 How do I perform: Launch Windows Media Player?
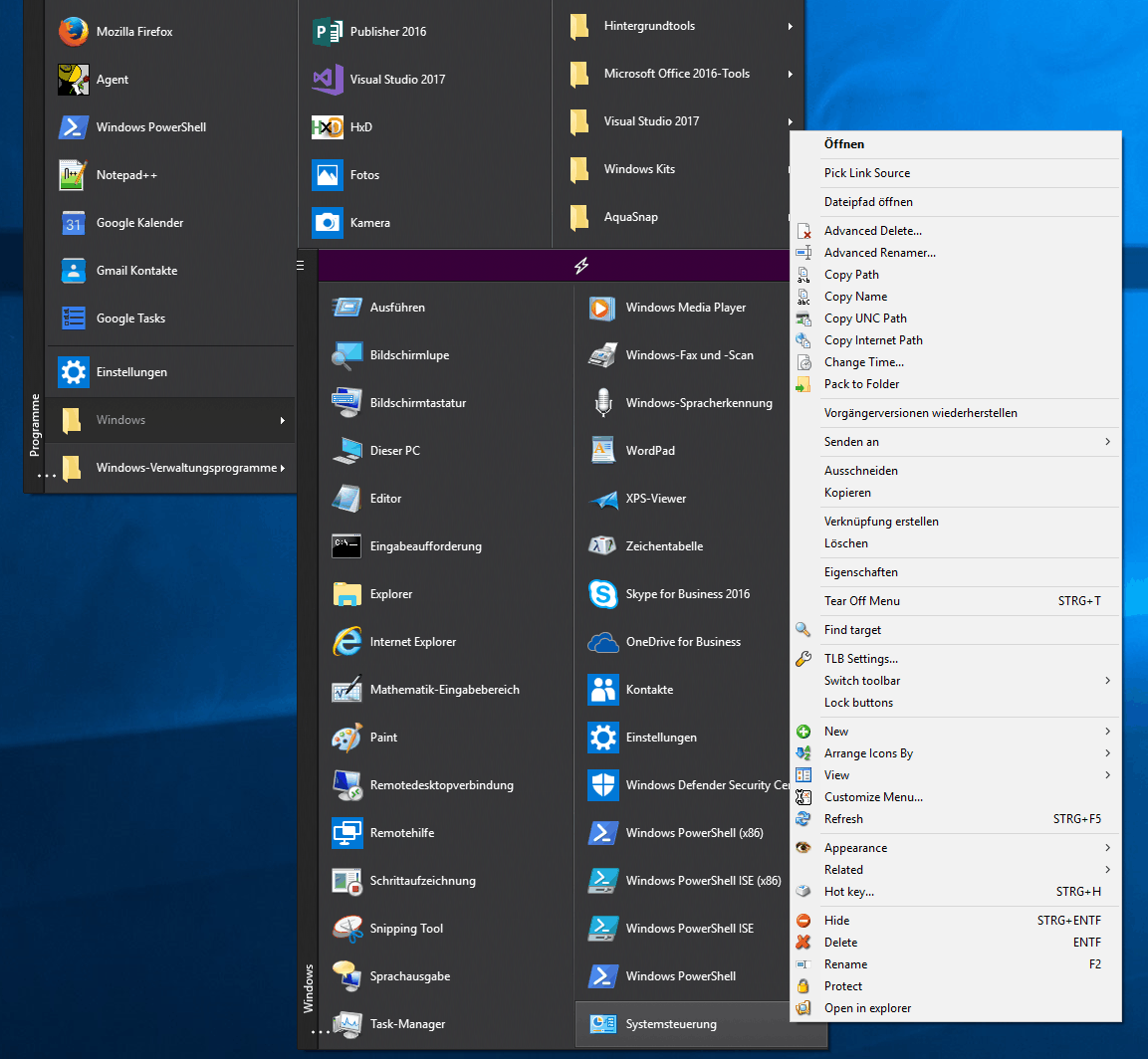[x=682, y=308]
